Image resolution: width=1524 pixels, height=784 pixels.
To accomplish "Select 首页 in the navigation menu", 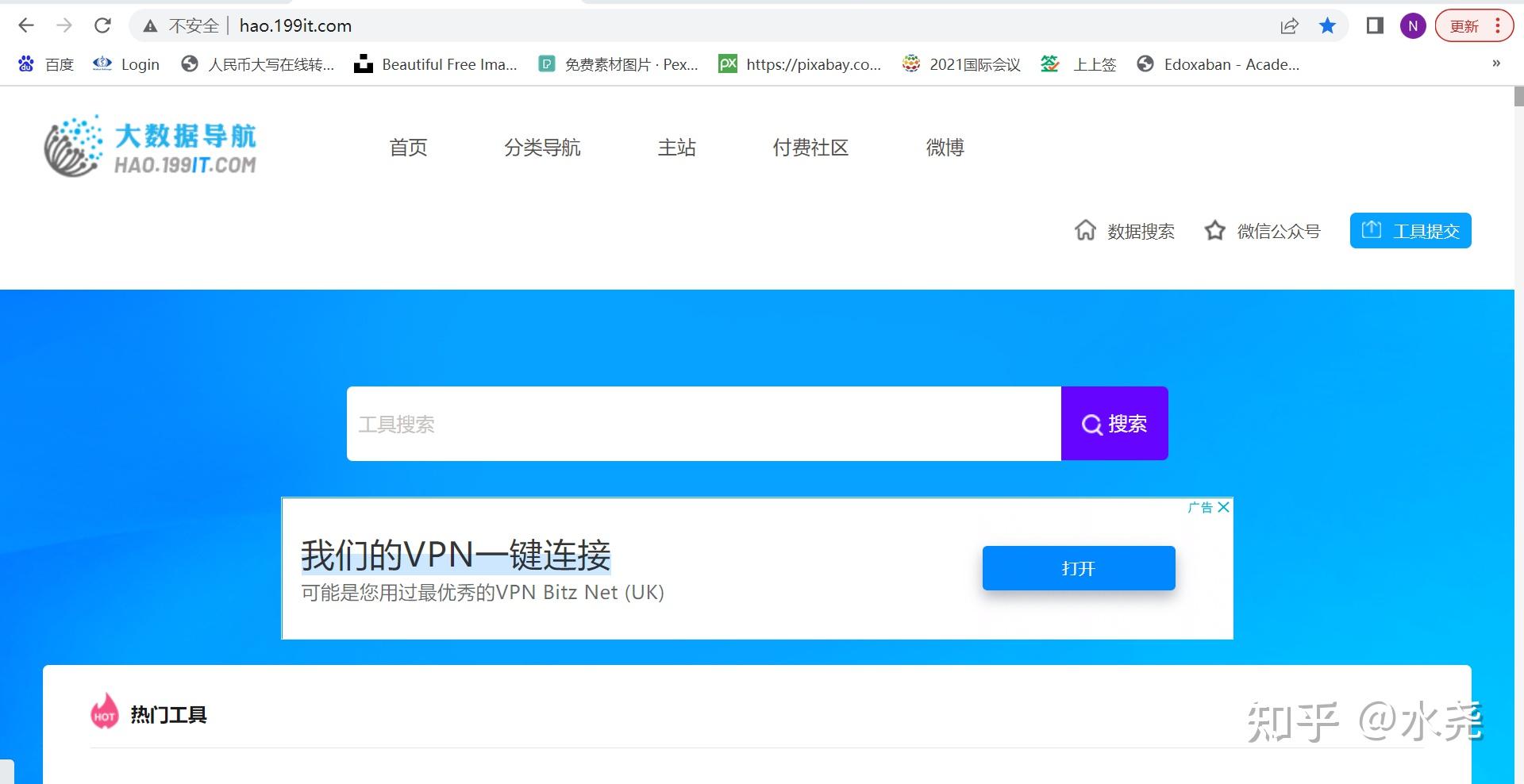I will point(408,148).
